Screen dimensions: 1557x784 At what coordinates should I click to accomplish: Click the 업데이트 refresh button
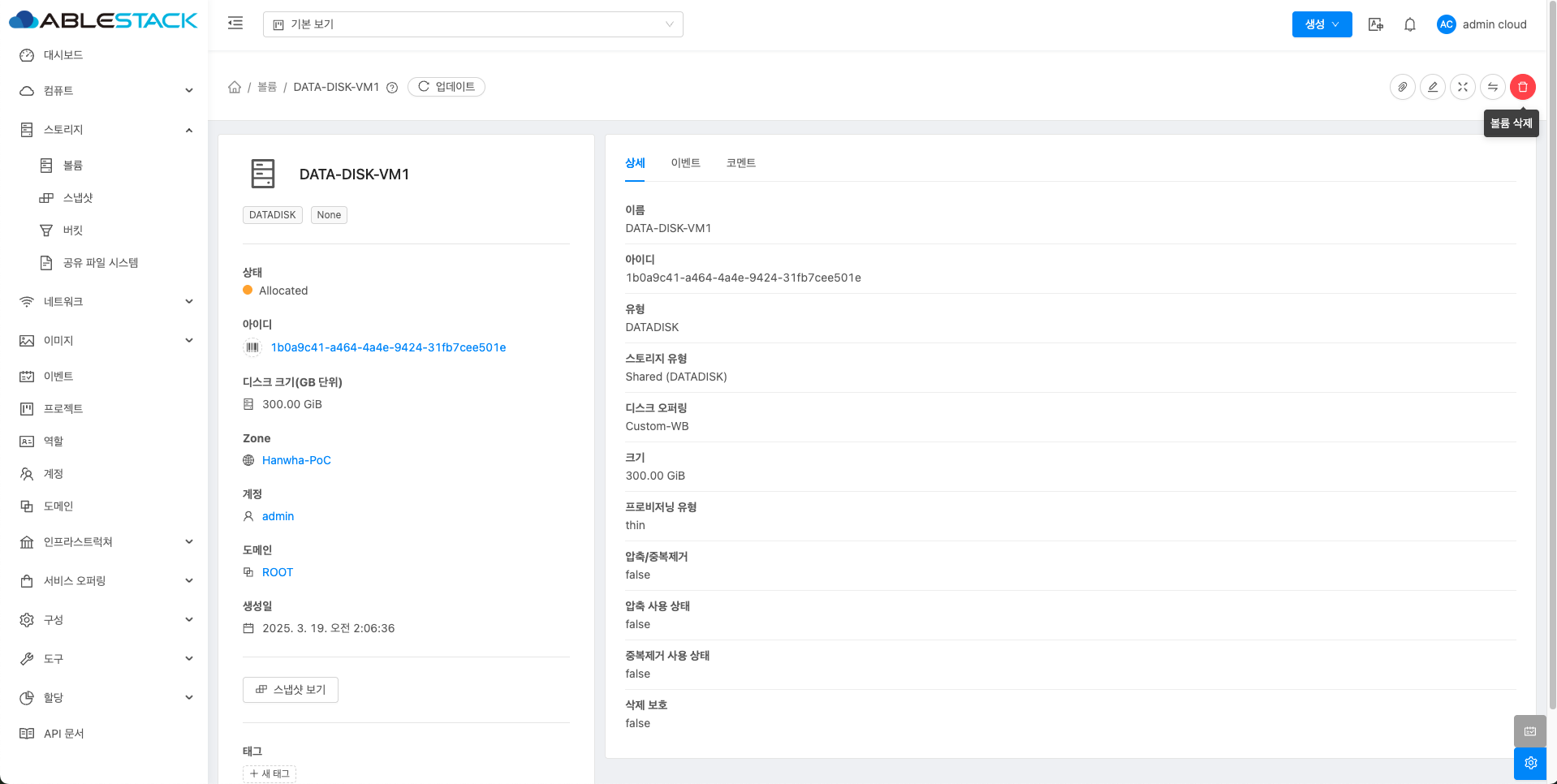[x=446, y=87]
